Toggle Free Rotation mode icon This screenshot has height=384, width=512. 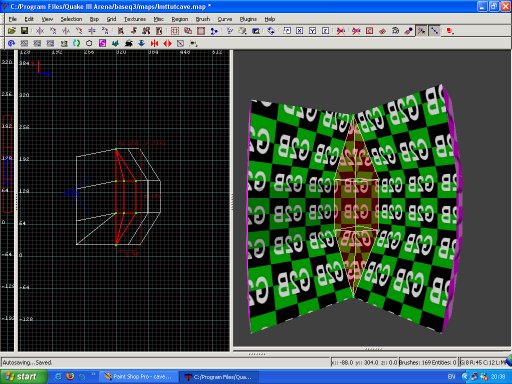point(271,31)
